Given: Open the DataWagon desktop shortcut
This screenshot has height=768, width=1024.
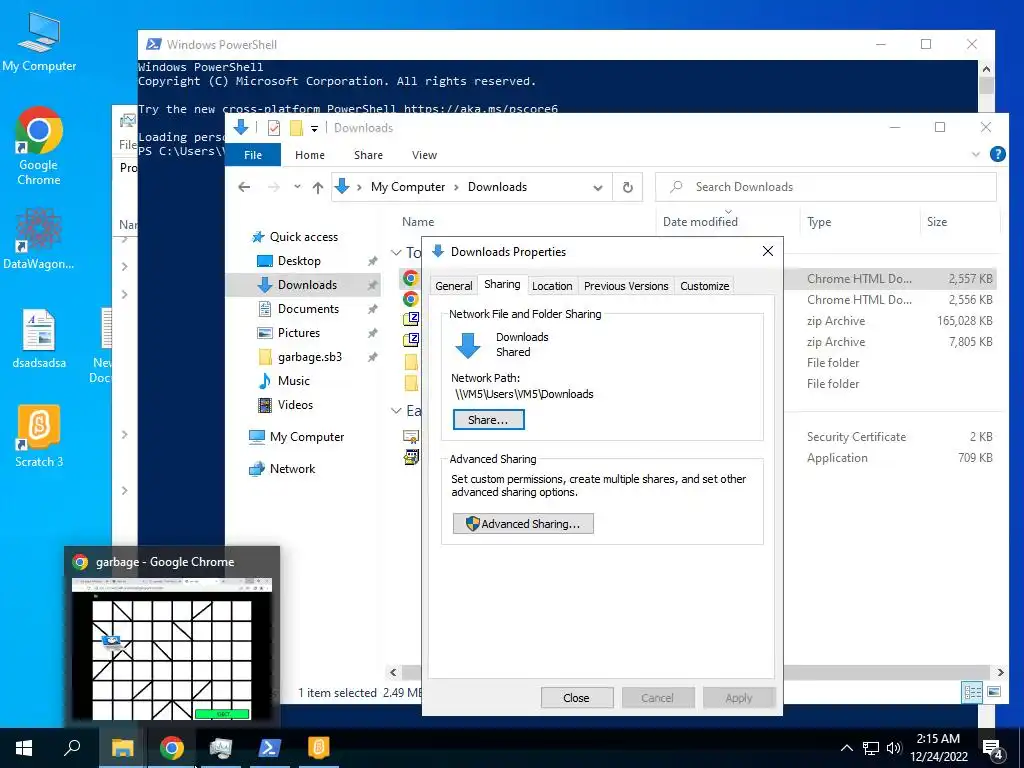Looking at the screenshot, I should pos(39,238).
